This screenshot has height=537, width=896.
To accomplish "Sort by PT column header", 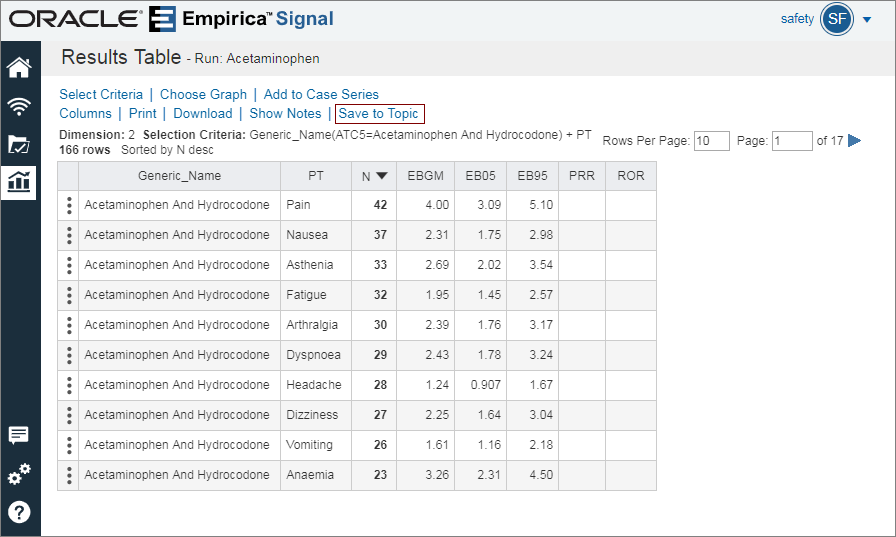I will (316, 176).
